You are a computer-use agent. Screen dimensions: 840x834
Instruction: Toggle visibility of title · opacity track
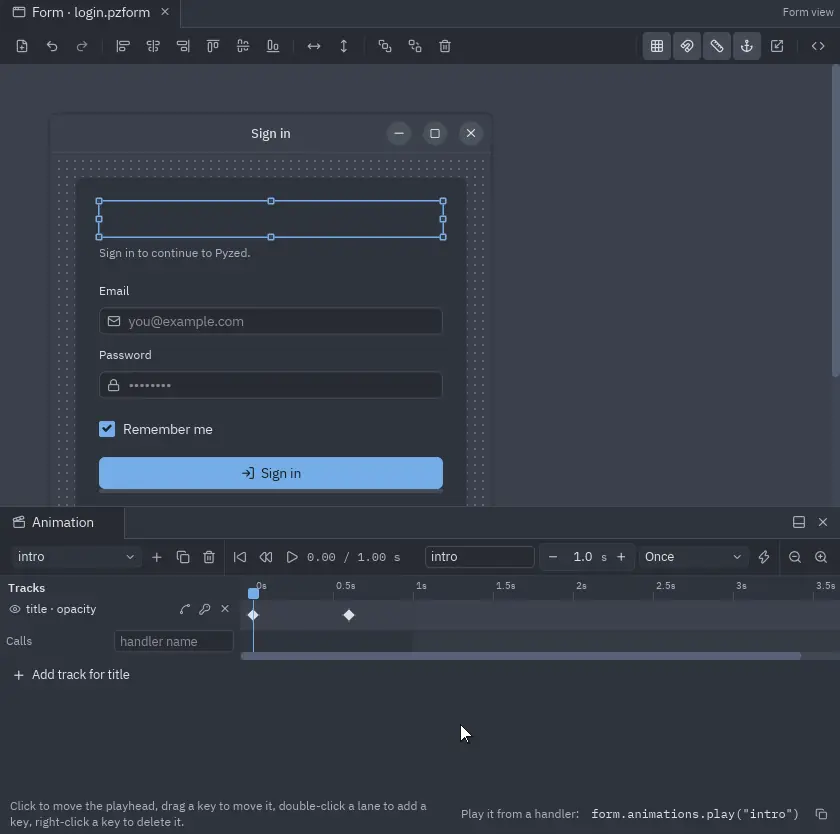click(x=15, y=609)
